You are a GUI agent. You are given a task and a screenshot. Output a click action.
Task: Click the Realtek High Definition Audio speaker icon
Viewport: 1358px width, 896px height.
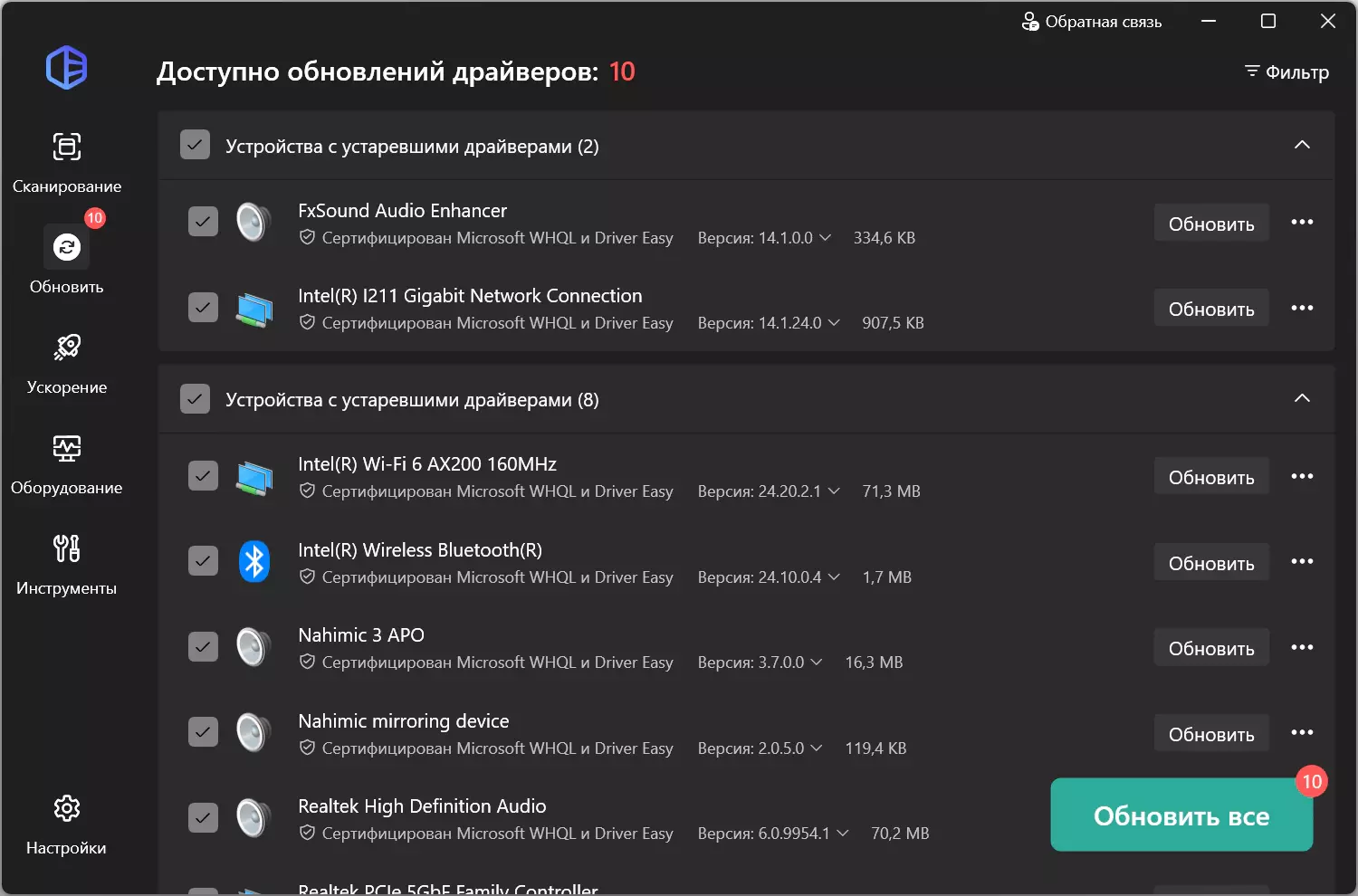click(253, 818)
